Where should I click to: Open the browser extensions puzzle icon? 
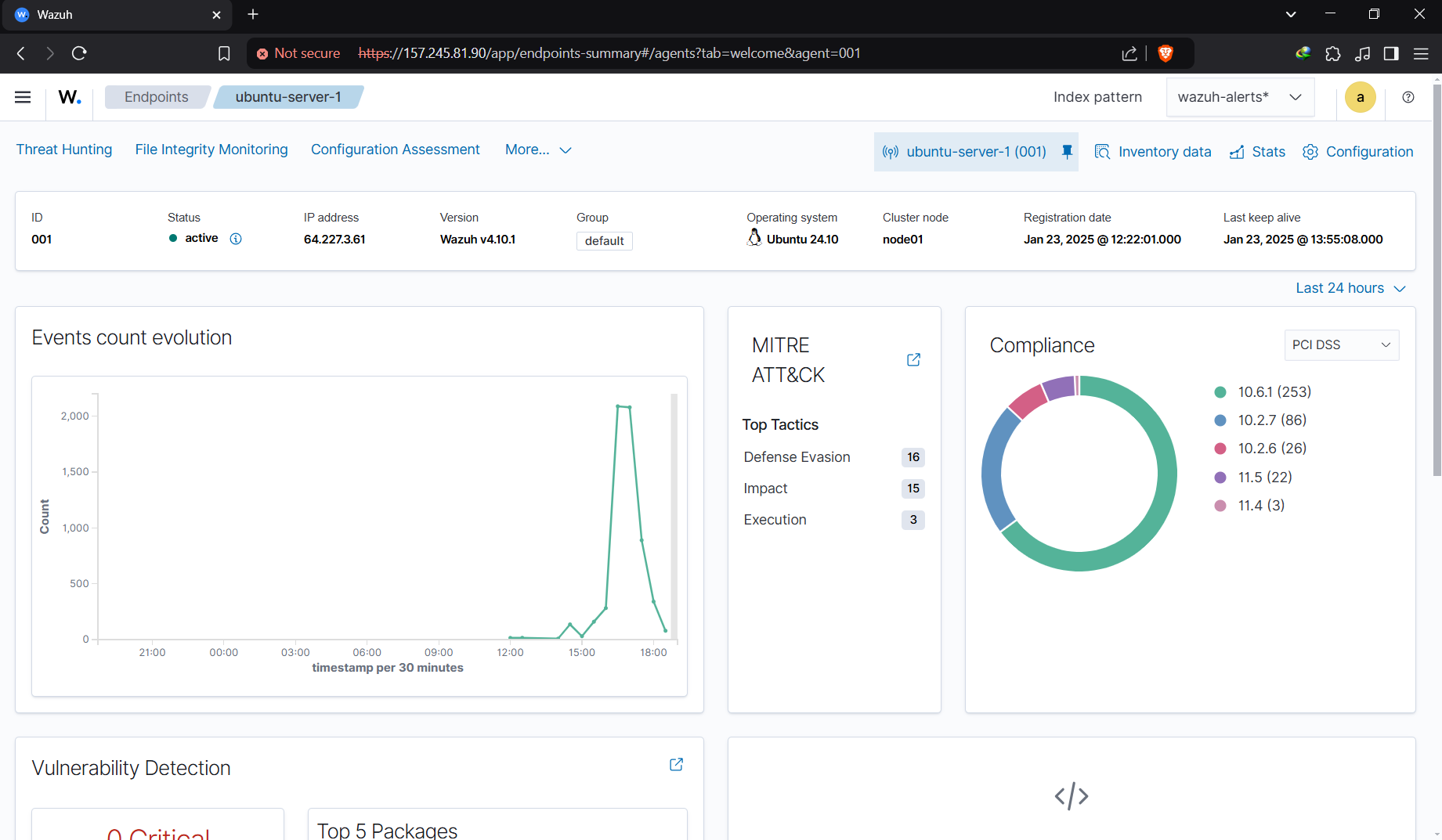[x=1332, y=53]
